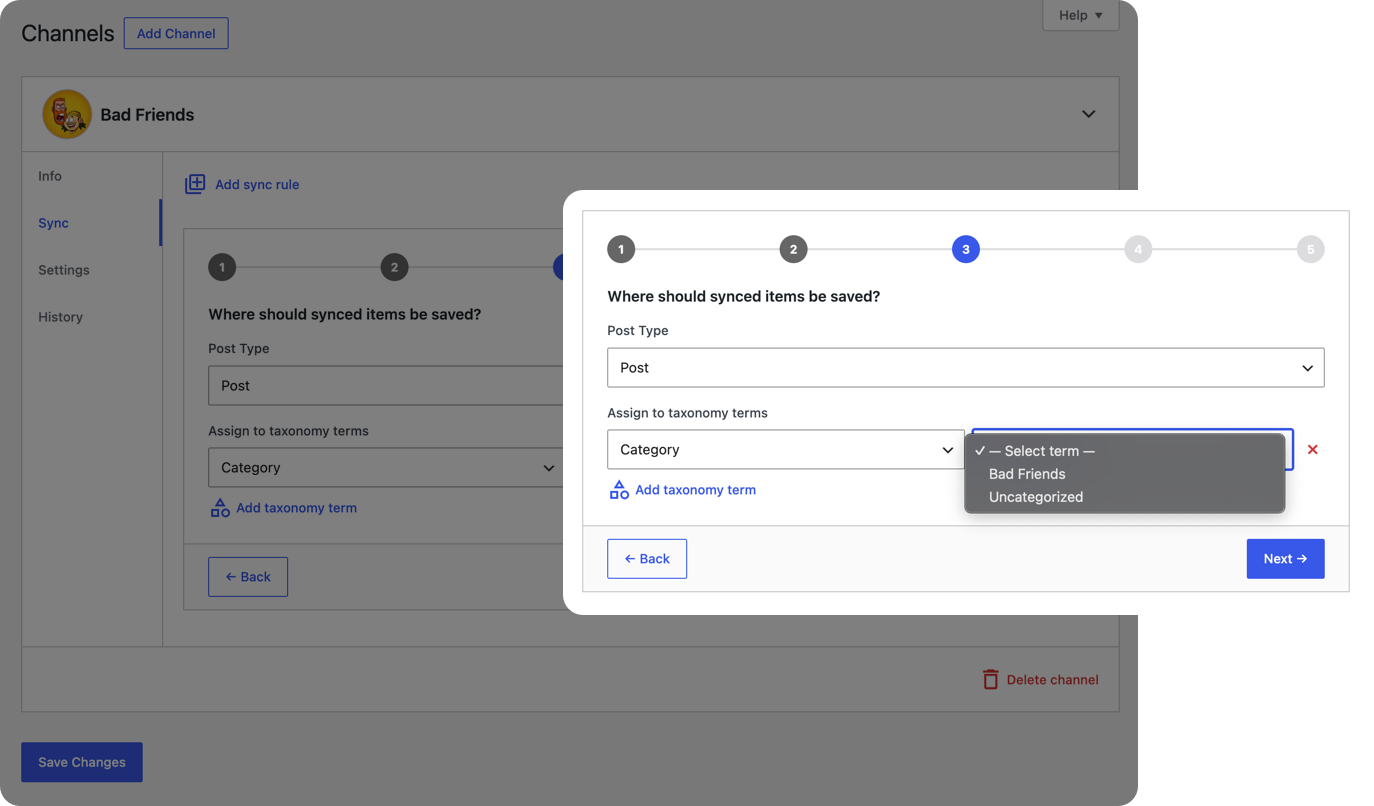Click the Bad Friends channel title
The width and height of the screenshot is (1374, 806).
147,115
